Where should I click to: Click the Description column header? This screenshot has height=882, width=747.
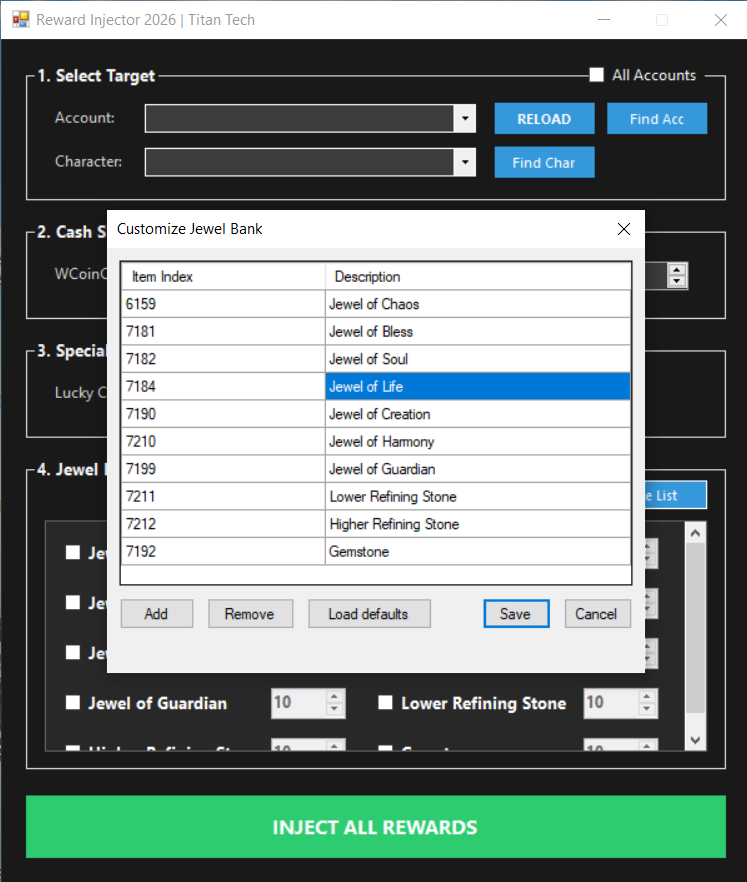point(478,276)
